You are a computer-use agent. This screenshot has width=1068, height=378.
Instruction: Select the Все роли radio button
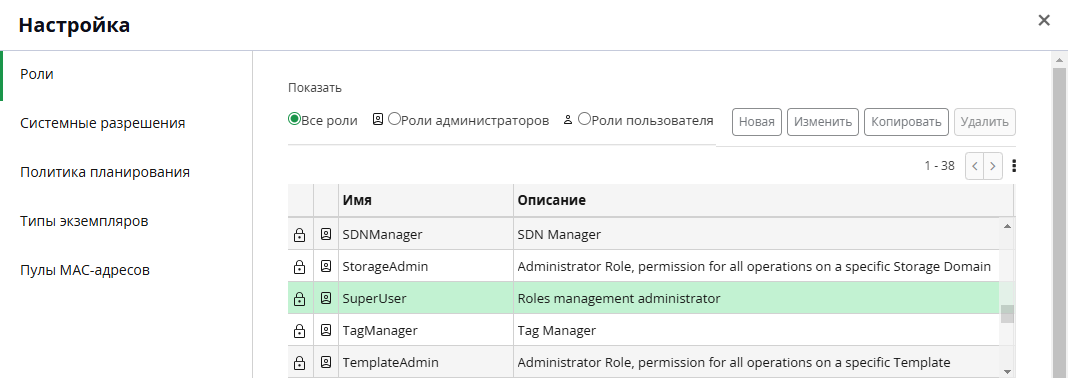pos(294,119)
